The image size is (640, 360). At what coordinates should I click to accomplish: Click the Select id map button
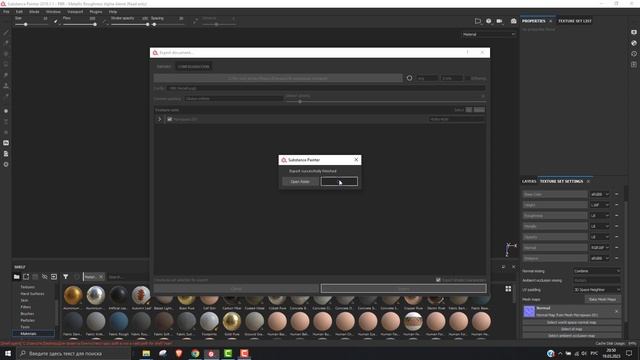[x=571, y=329]
